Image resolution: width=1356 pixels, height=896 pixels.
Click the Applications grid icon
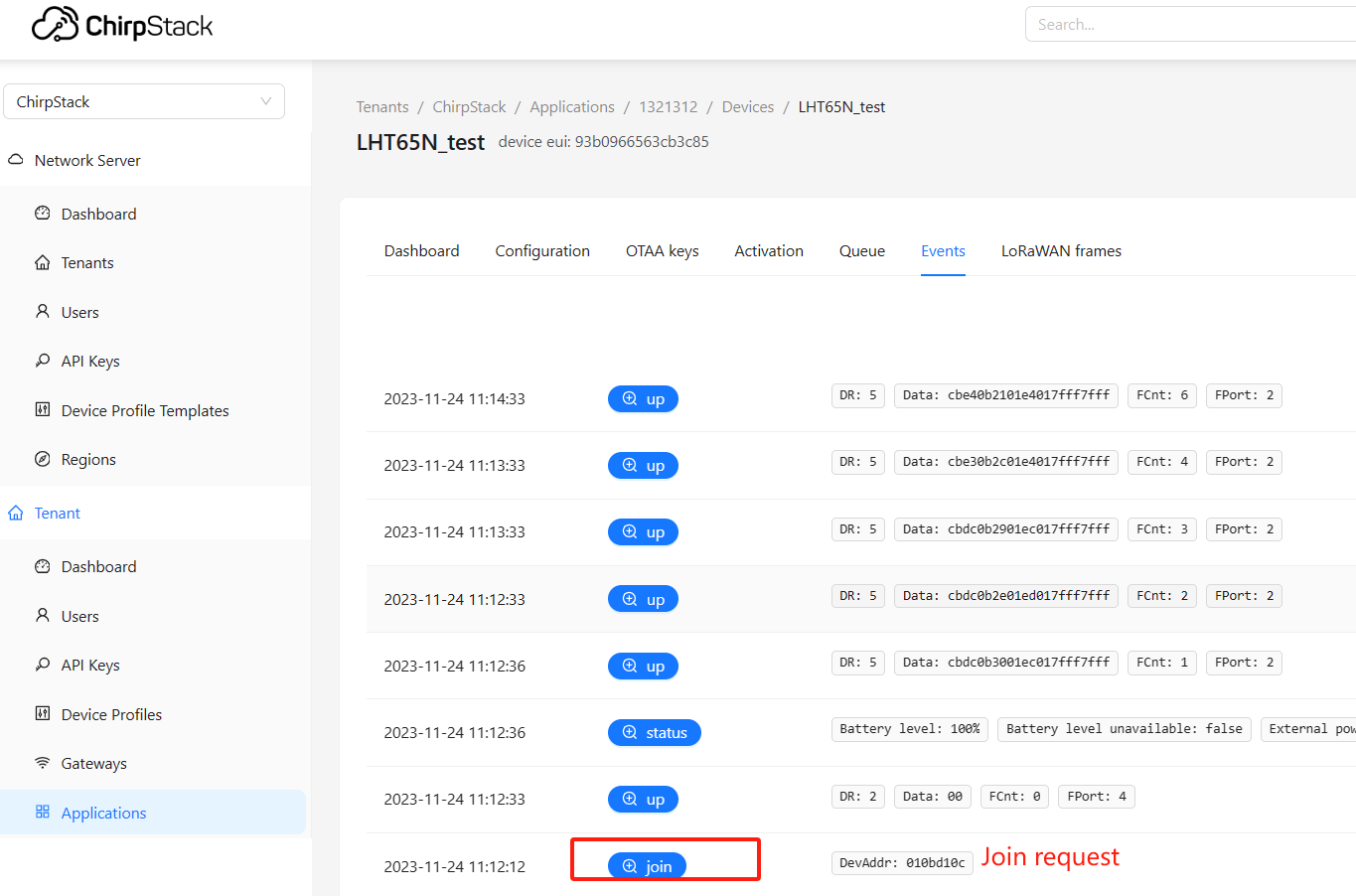point(43,812)
